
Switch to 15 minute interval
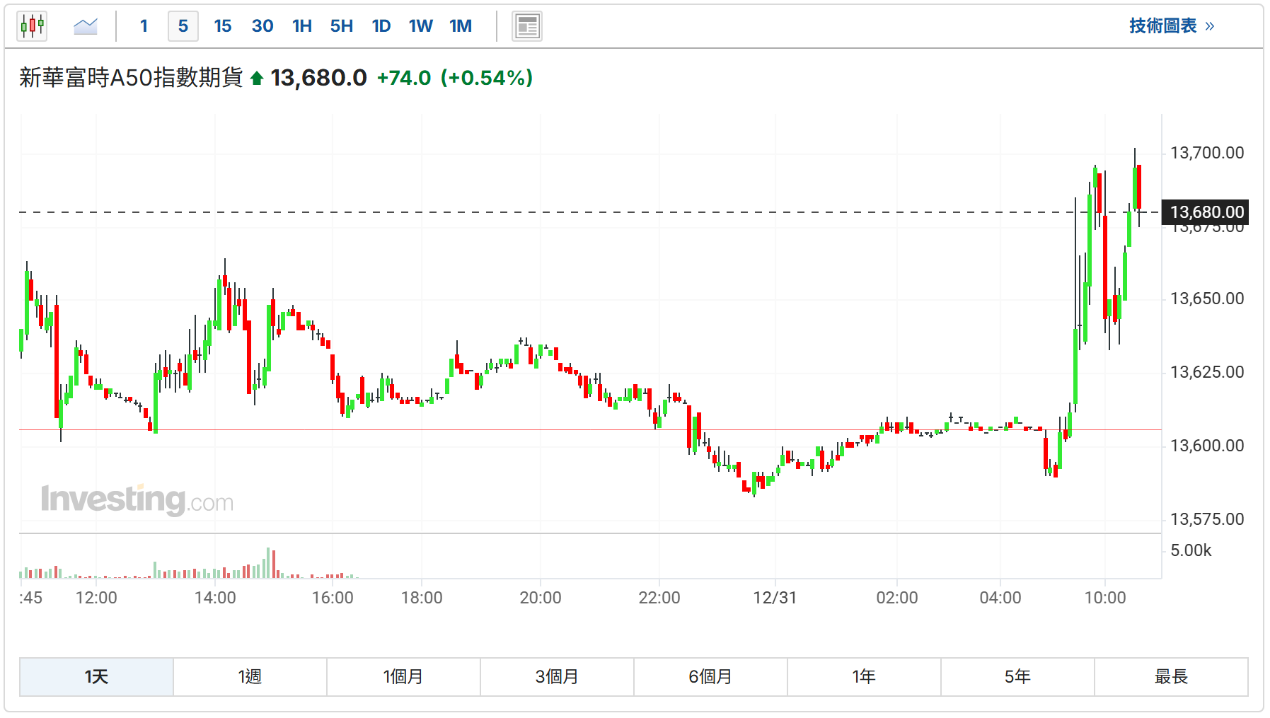tap(222, 26)
